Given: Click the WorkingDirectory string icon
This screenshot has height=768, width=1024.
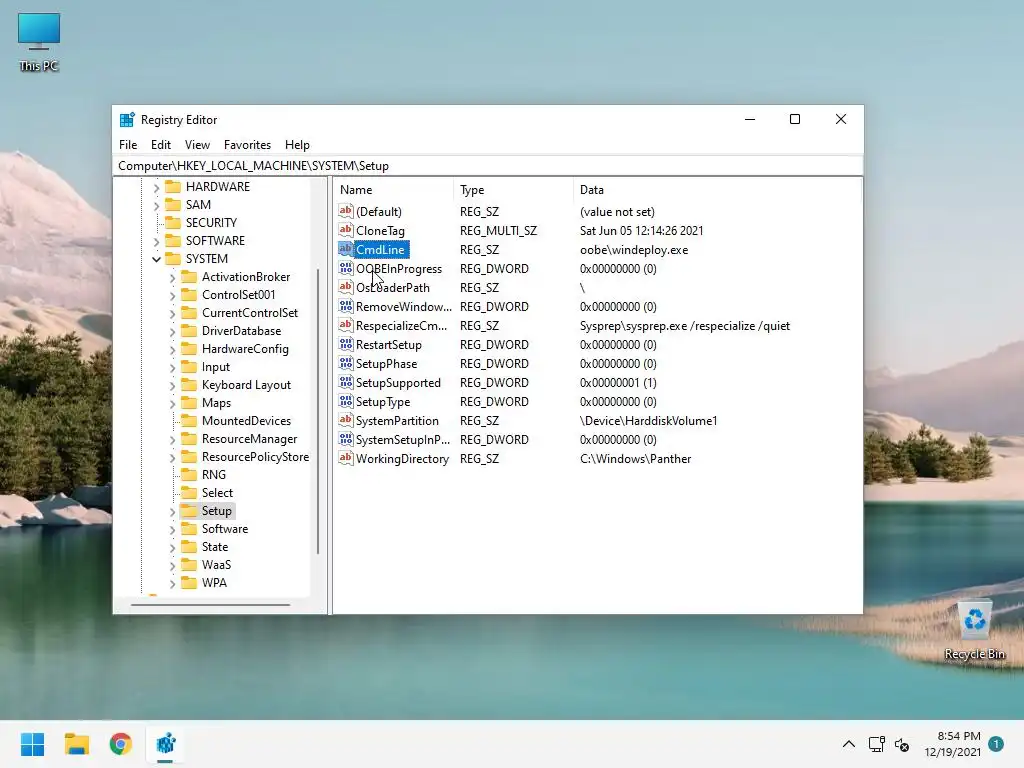Looking at the screenshot, I should pos(345,457).
